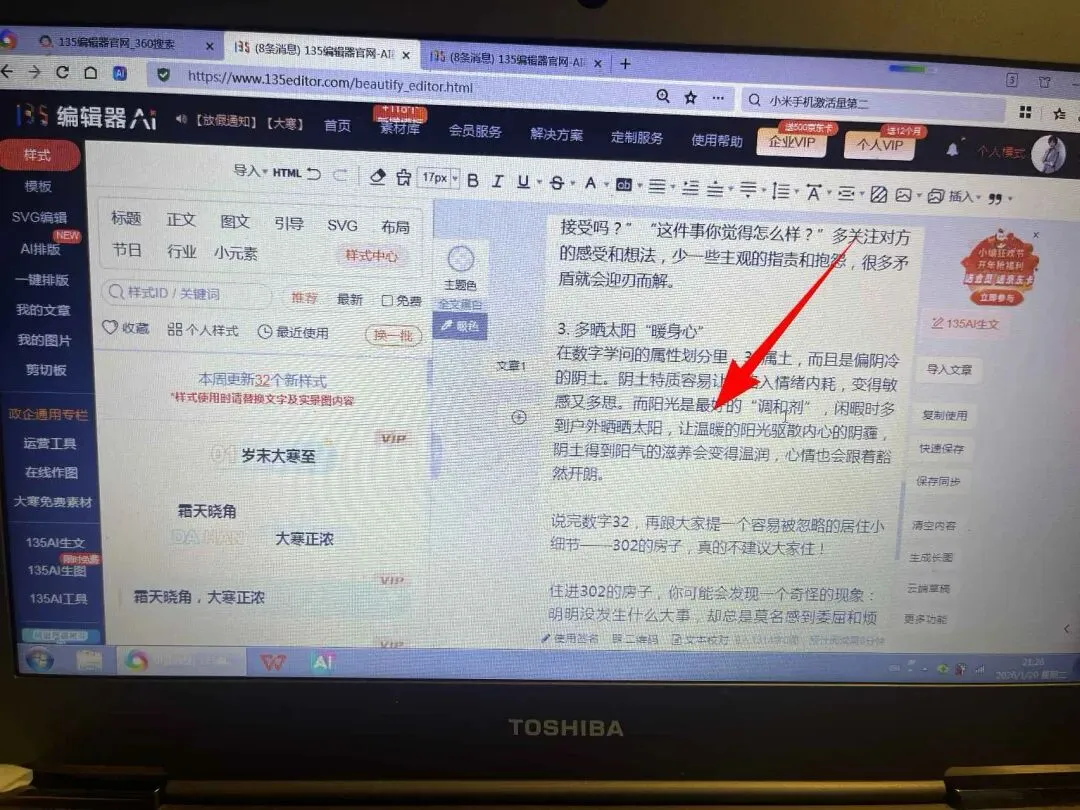Go back in the browser
1080x810 pixels.
click(8, 71)
